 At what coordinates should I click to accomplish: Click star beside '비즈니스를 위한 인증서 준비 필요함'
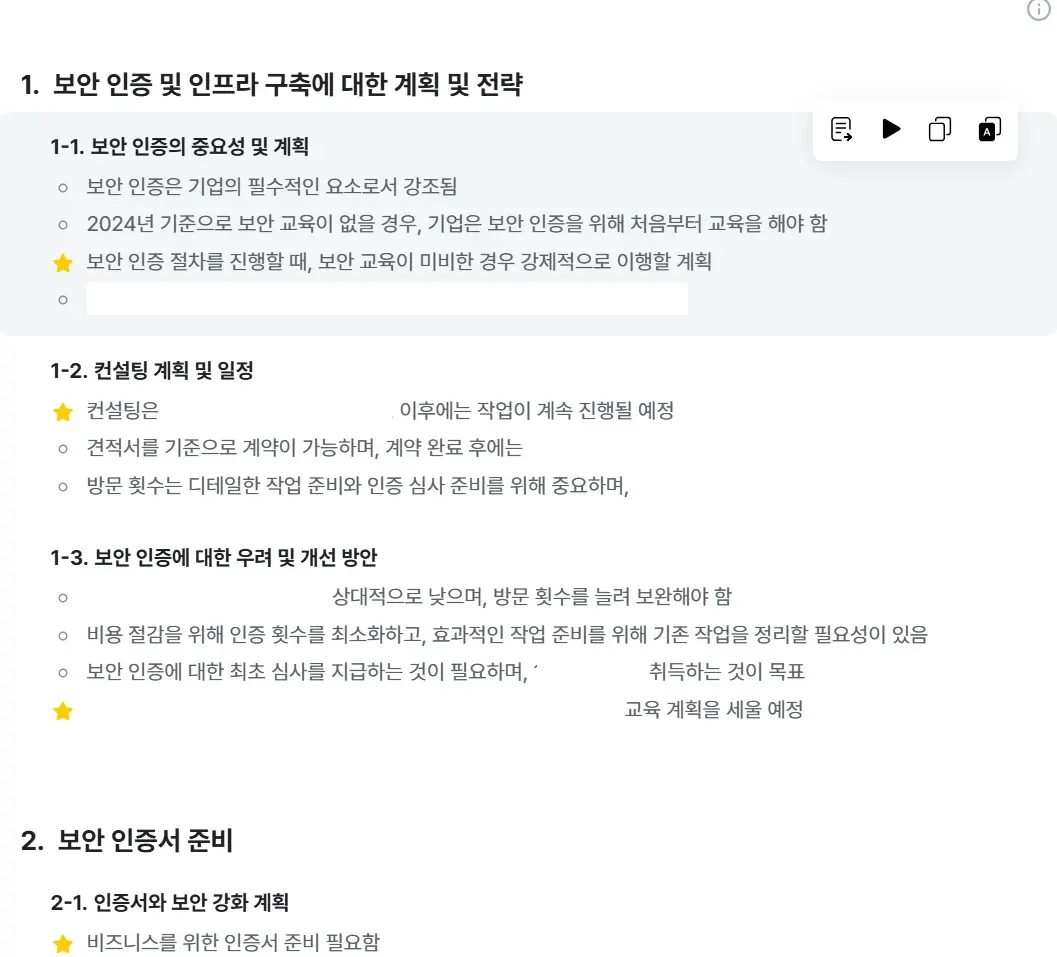63,943
